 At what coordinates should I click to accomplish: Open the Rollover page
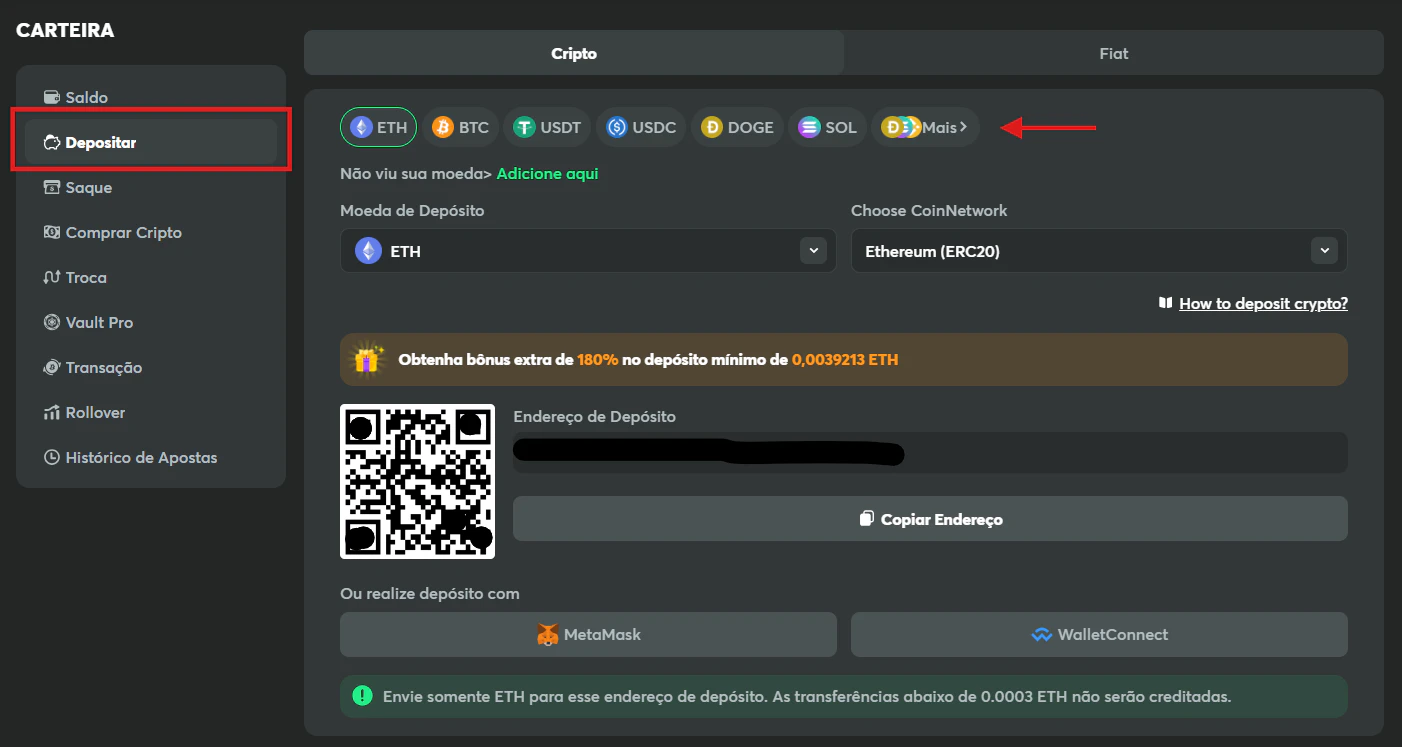(x=151, y=412)
